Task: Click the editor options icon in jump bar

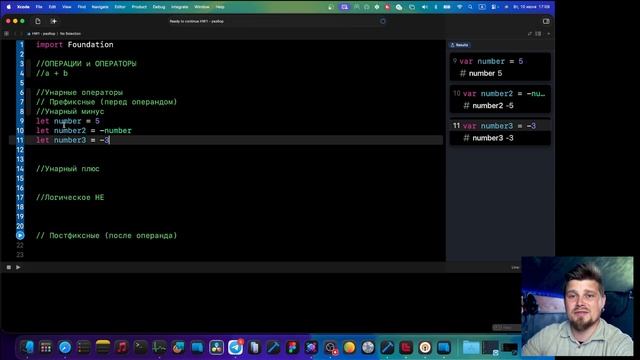Action: [x=538, y=33]
